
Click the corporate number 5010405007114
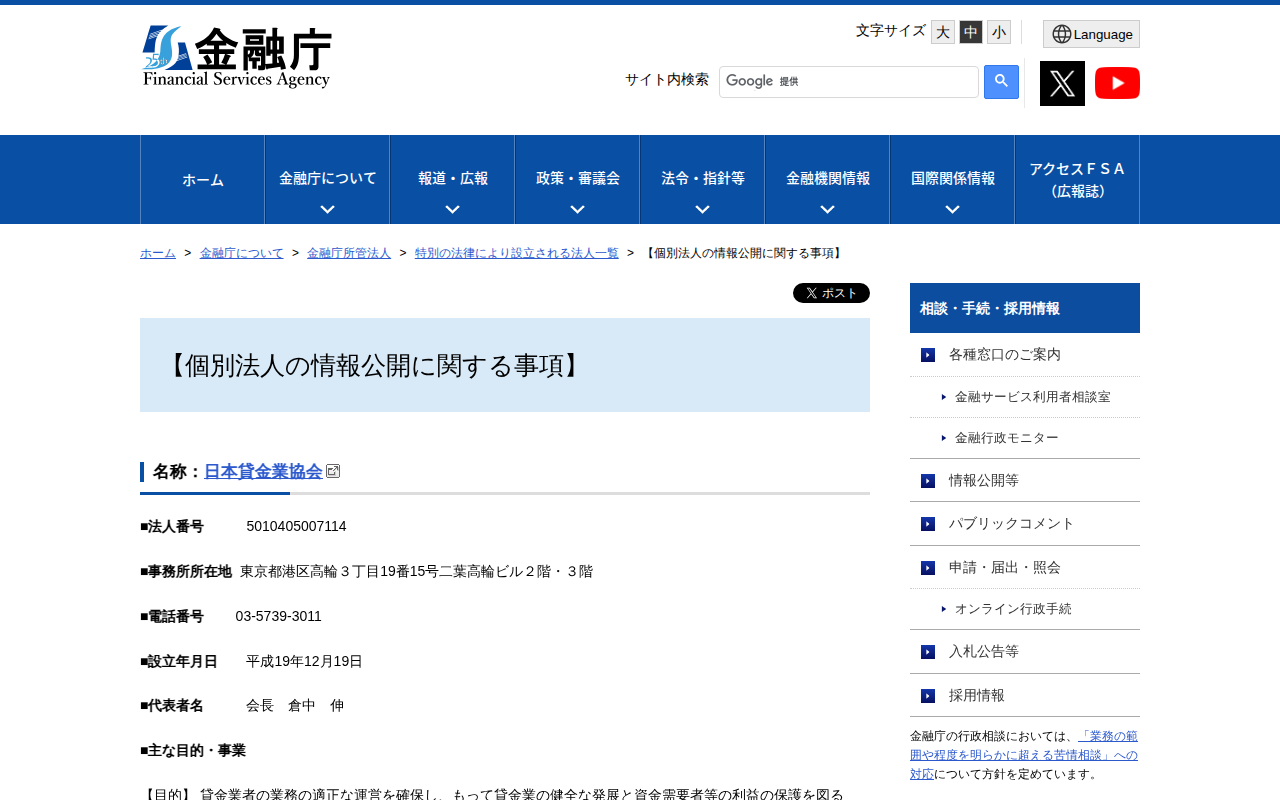pyautogui.click(x=297, y=526)
